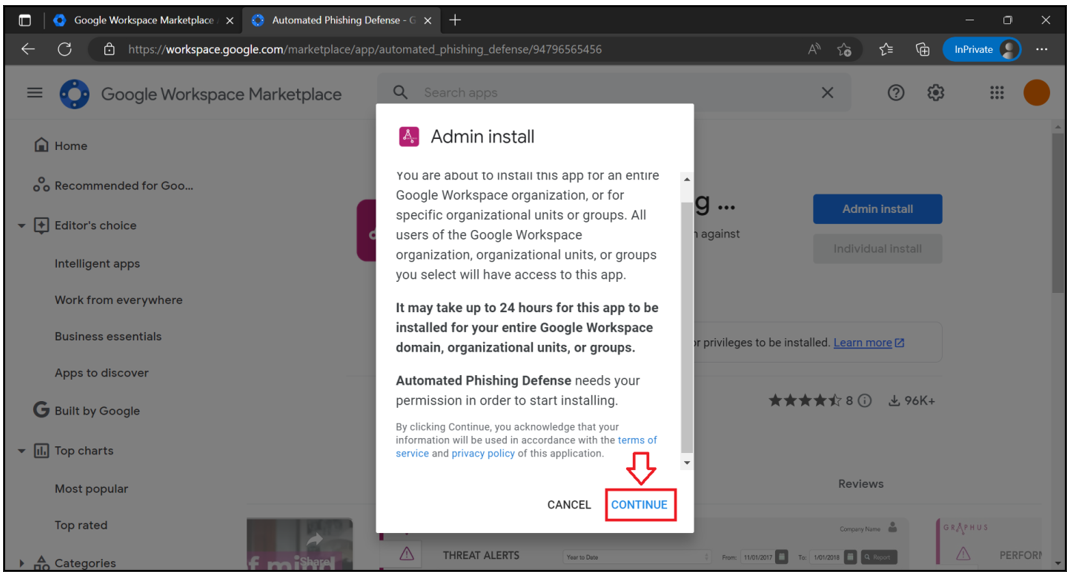Focus the Search apps input field
This screenshot has height=577, width=1072.
click(x=615, y=92)
